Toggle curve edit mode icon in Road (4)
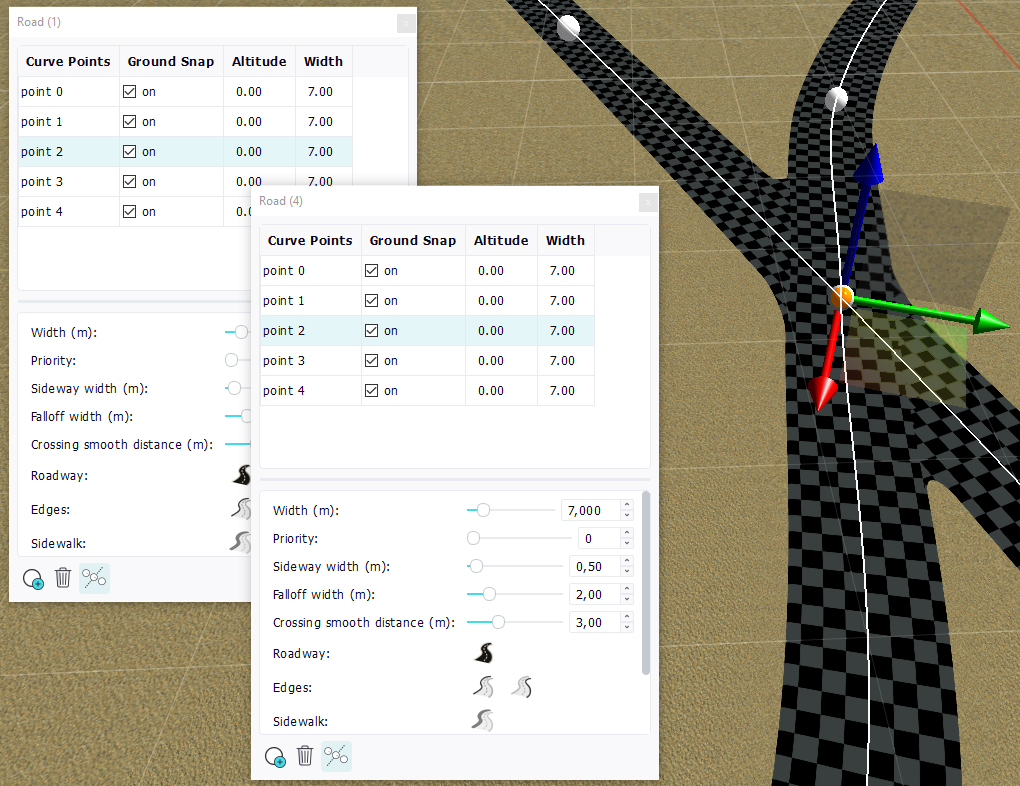1020x786 pixels. click(336, 756)
